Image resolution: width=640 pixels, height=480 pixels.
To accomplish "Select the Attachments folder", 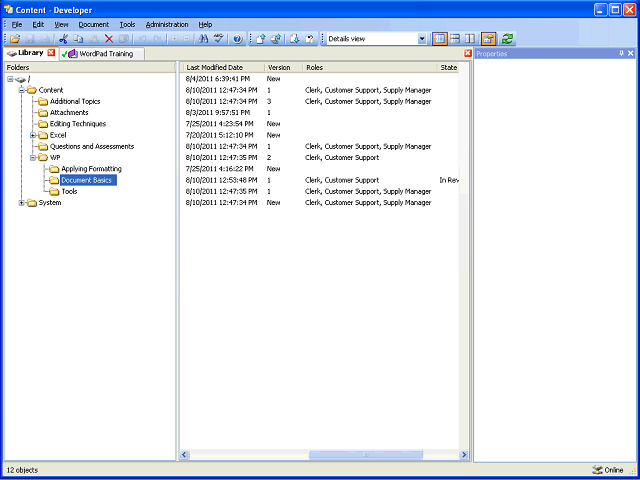I will click(69, 113).
